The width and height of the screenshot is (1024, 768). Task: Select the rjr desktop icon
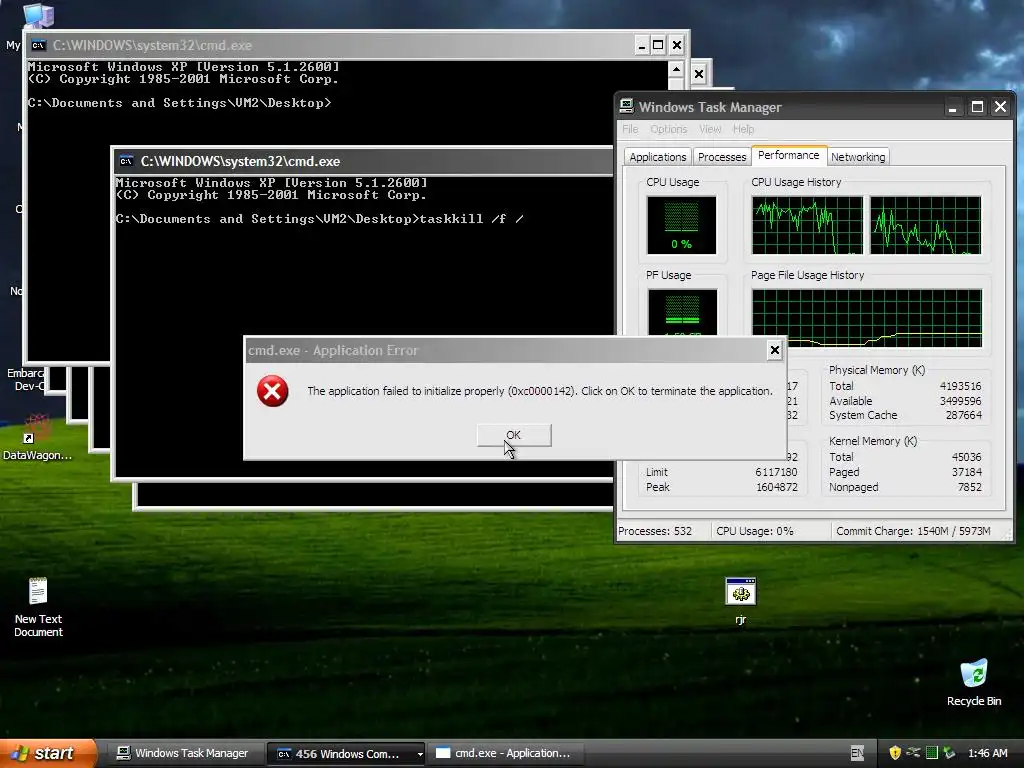[x=741, y=601]
